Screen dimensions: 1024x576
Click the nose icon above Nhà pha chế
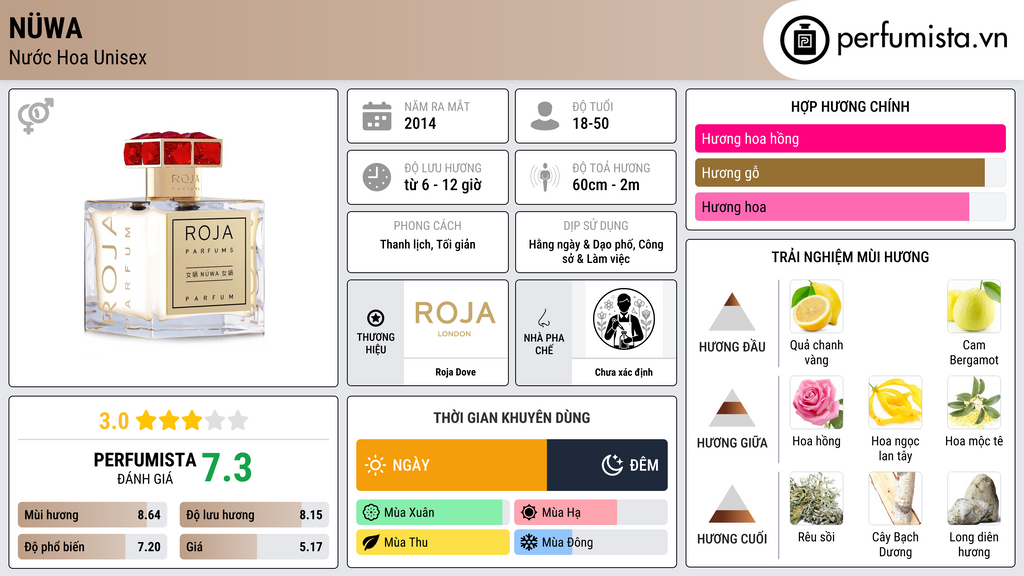point(543,318)
